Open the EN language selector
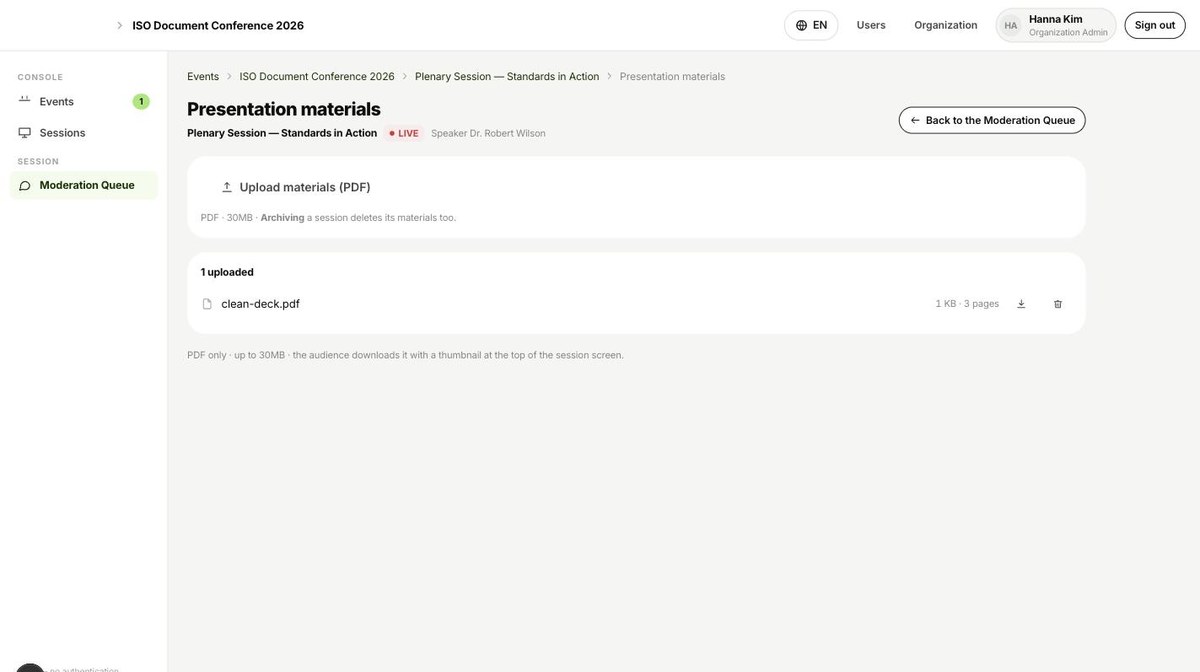 point(811,25)
